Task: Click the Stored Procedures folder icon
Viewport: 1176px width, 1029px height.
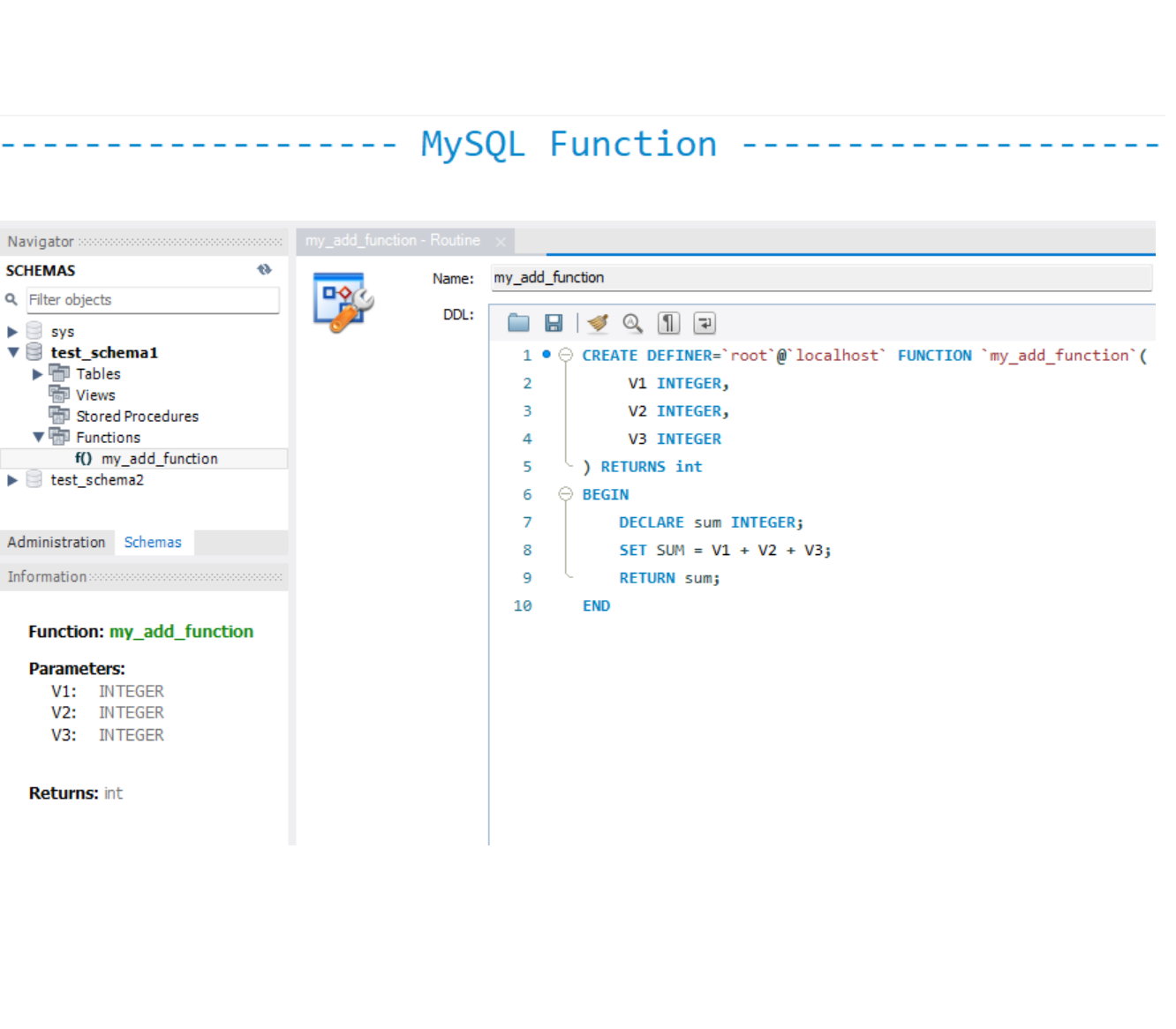Action: point(59,416)
